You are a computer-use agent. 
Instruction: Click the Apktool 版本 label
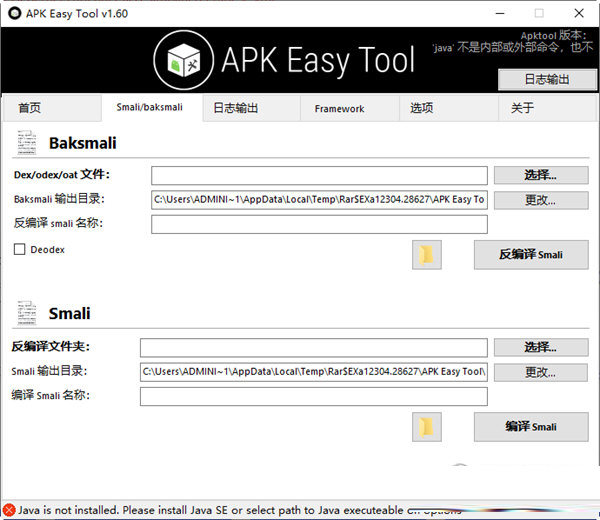[553, 35]
